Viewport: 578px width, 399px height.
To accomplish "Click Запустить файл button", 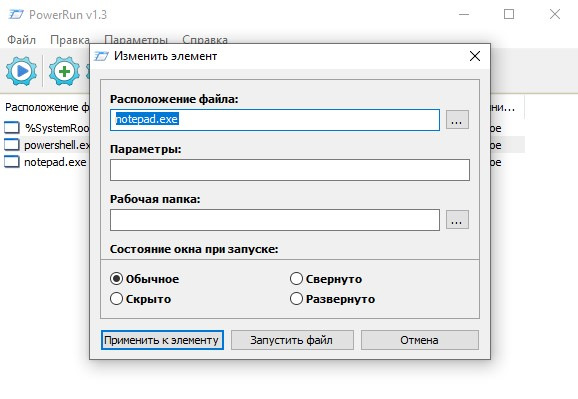I will [292, 340].
